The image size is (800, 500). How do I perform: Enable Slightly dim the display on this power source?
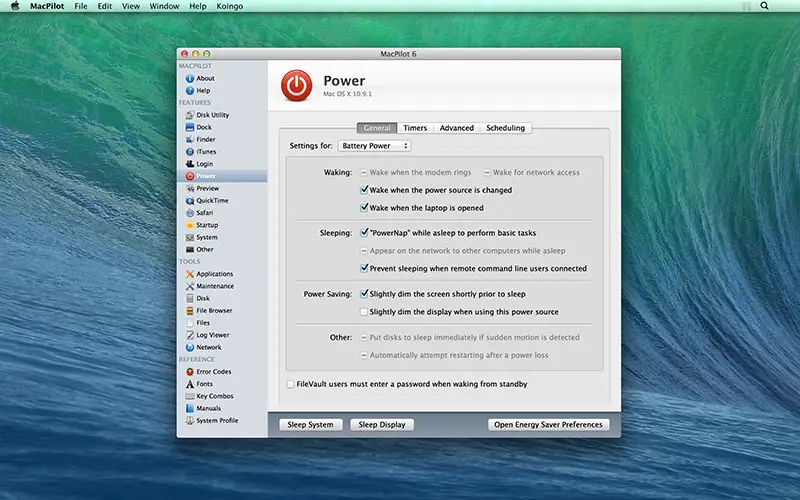tap(364, 312)
